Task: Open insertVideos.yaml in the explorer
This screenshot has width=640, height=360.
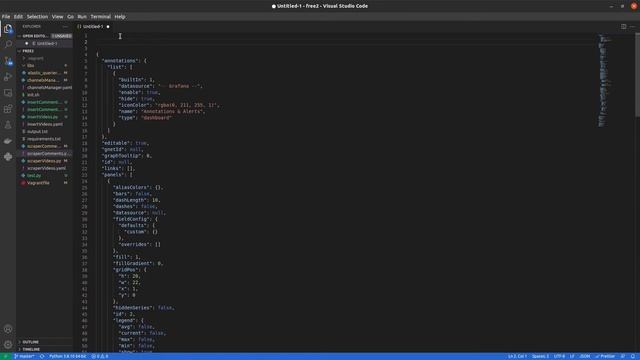Action: tap(45, 124)
